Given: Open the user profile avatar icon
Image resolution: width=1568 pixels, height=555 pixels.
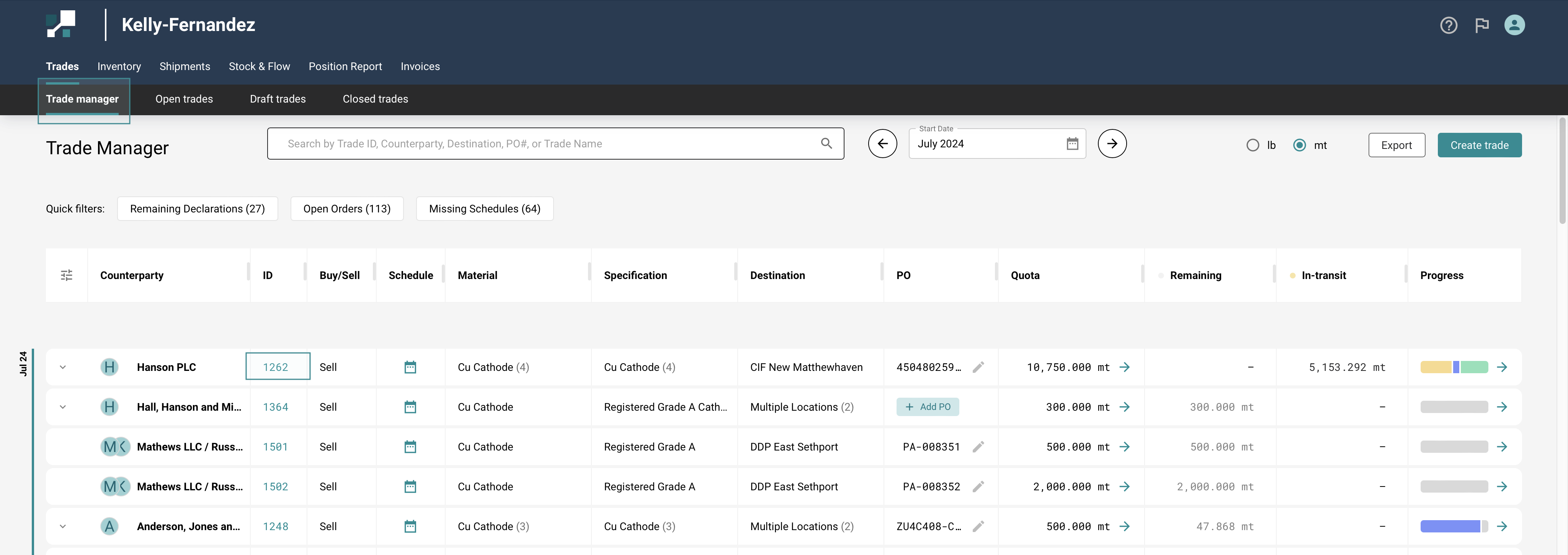Looking at the screenshot, I should click(x=1514, y=25).
